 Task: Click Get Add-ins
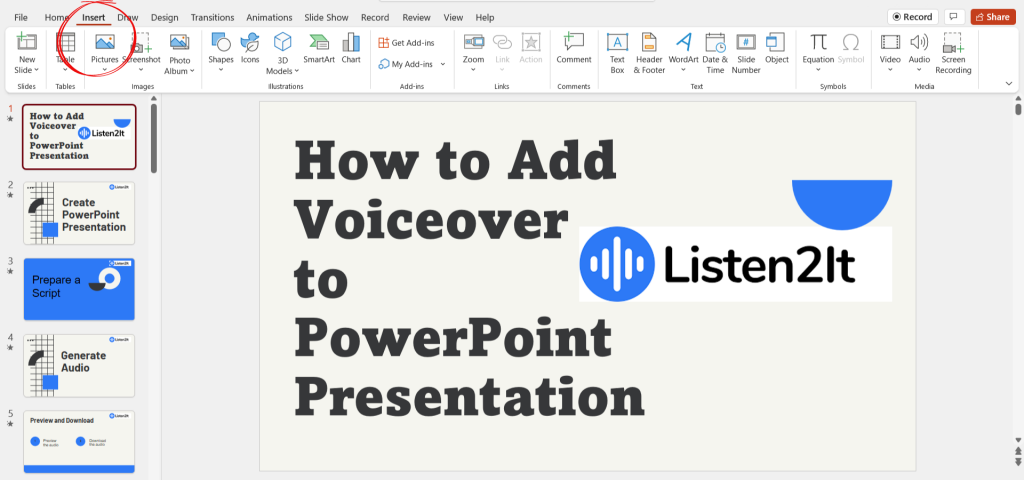406,43
